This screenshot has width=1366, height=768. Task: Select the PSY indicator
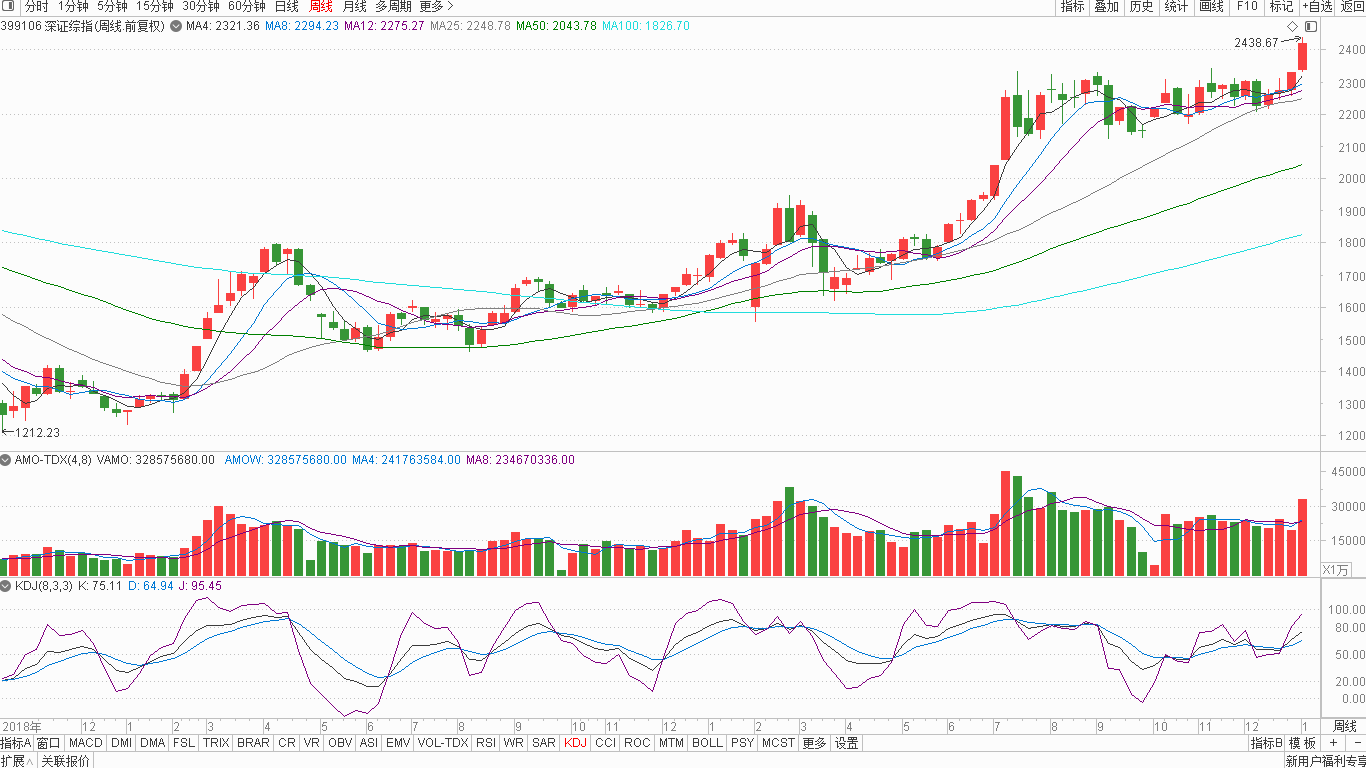pyautogui.click(x=742, y=743)
